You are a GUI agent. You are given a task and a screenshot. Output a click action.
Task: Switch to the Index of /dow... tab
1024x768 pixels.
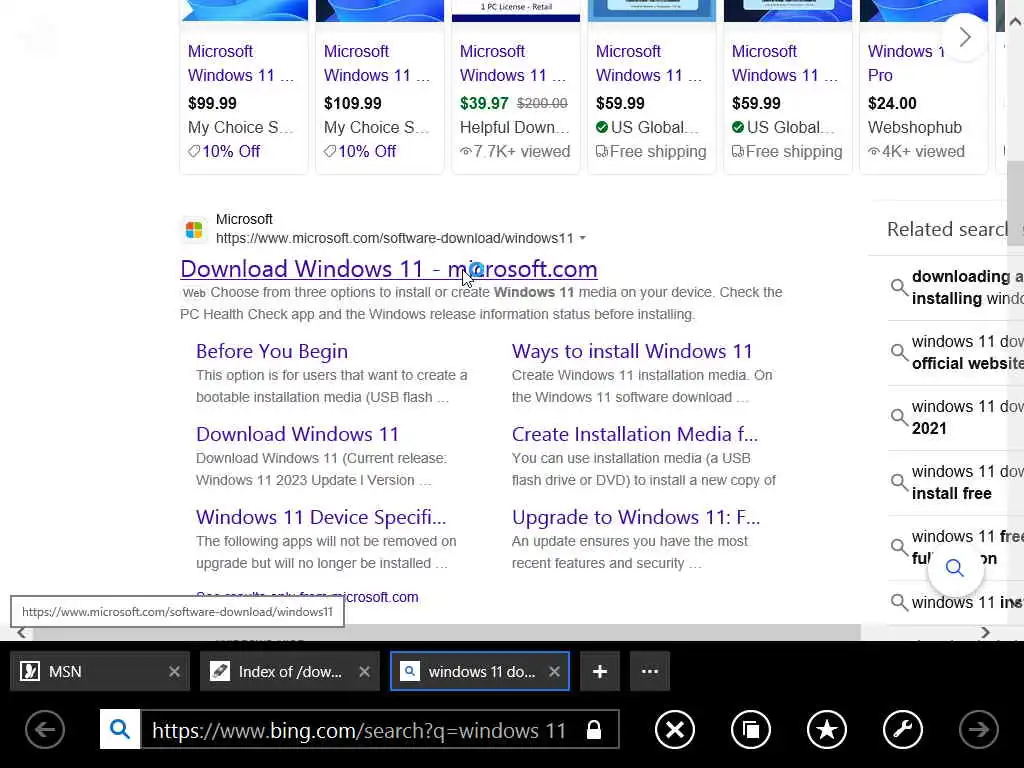(289, 671)
